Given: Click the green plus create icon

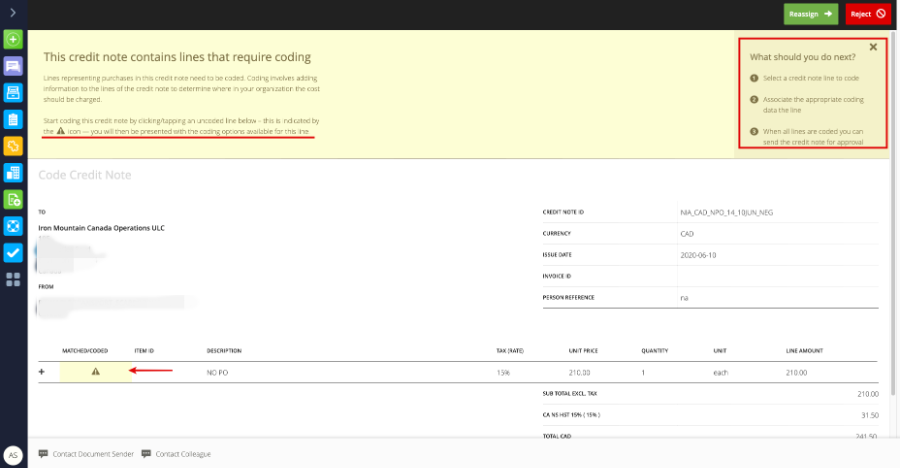Looking at the screenshot, I should [13, 40].
